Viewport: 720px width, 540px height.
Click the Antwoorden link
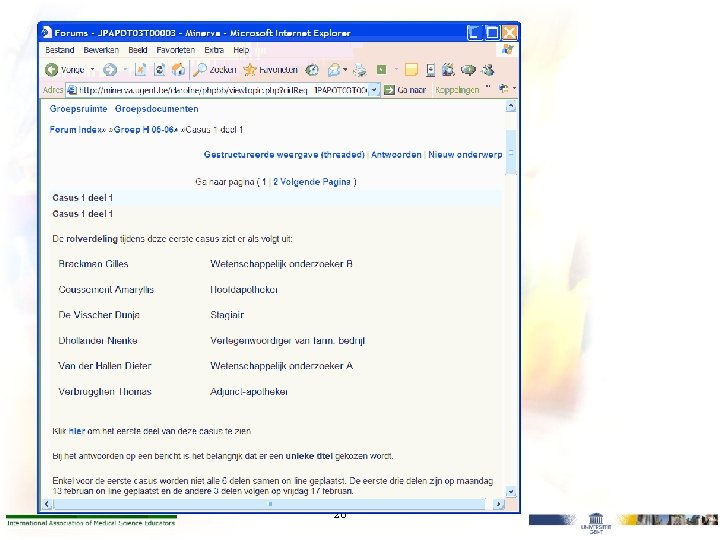[x=396, y=155]
